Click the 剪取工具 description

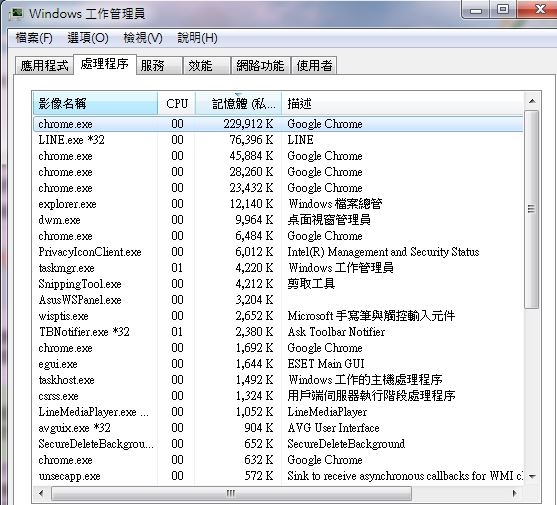[311, 284]
